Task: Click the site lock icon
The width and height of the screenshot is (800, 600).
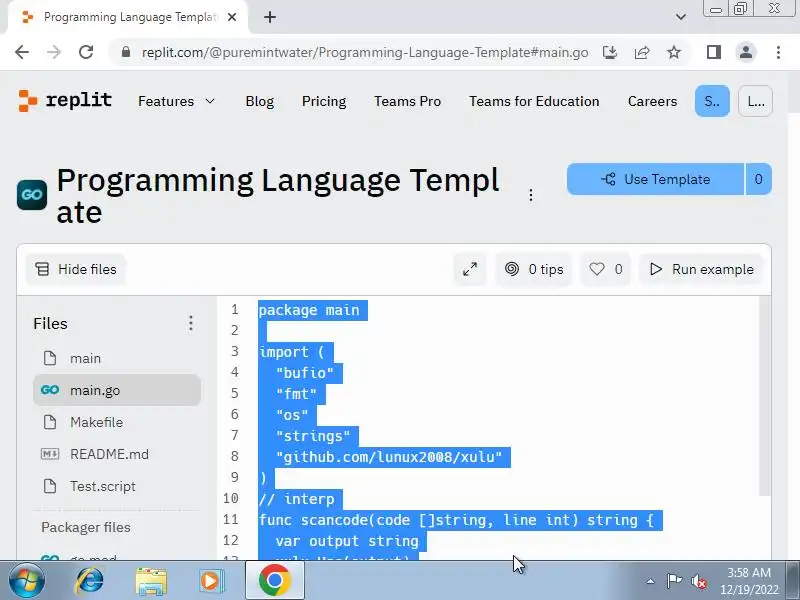Action: [x=126, y=52]
